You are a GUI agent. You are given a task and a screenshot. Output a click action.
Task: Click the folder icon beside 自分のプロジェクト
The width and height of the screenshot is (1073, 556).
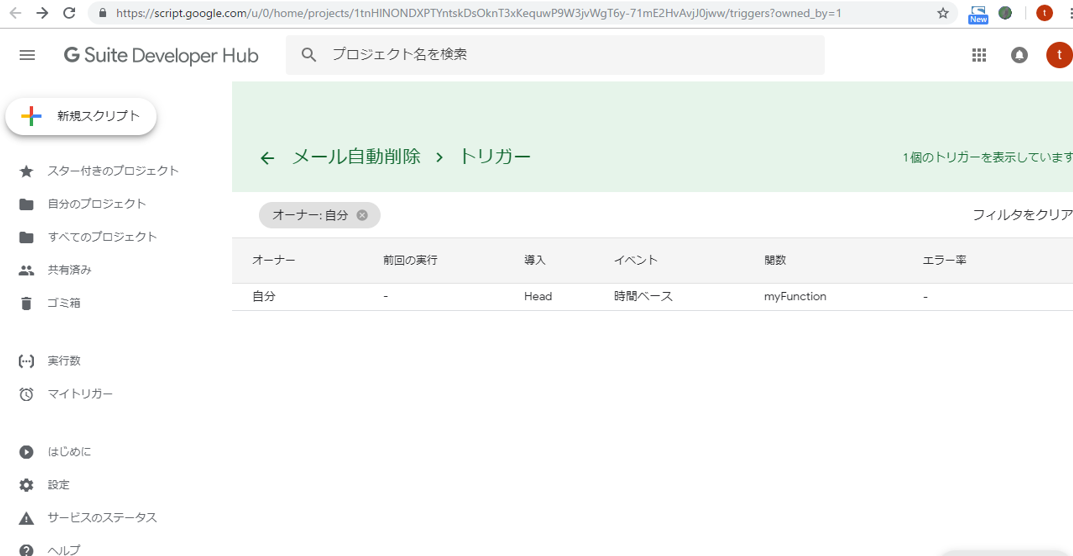[26, 204]
